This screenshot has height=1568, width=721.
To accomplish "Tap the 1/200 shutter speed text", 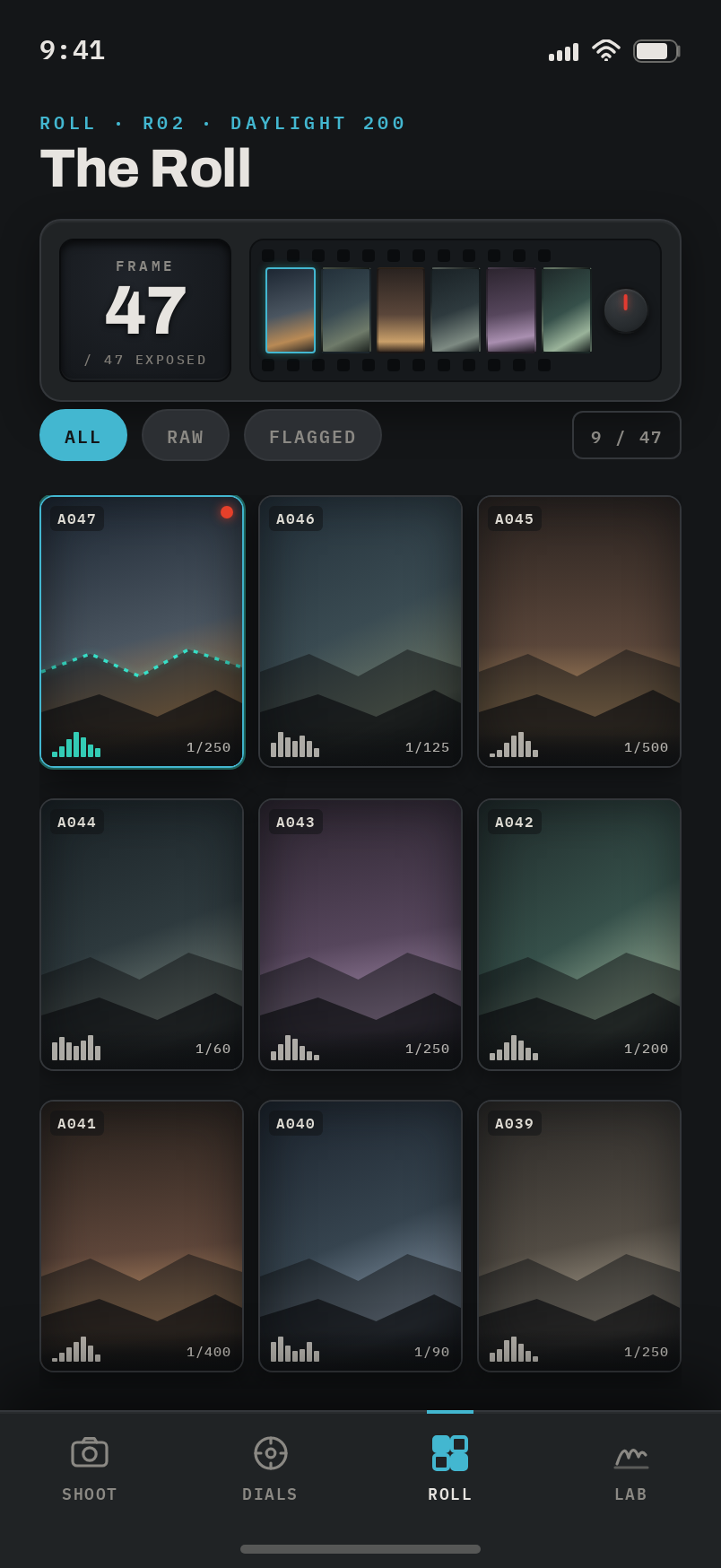I will [647, 1050].
